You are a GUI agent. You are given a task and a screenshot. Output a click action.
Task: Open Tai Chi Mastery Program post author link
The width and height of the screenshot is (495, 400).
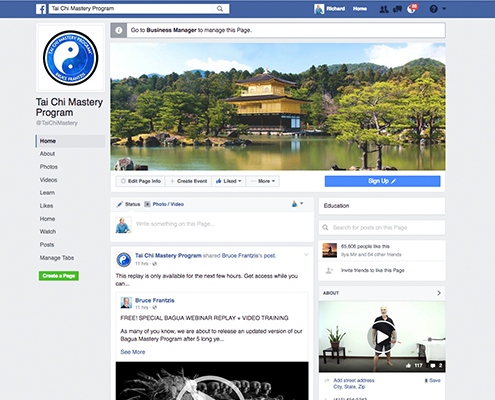coord(168,256)
